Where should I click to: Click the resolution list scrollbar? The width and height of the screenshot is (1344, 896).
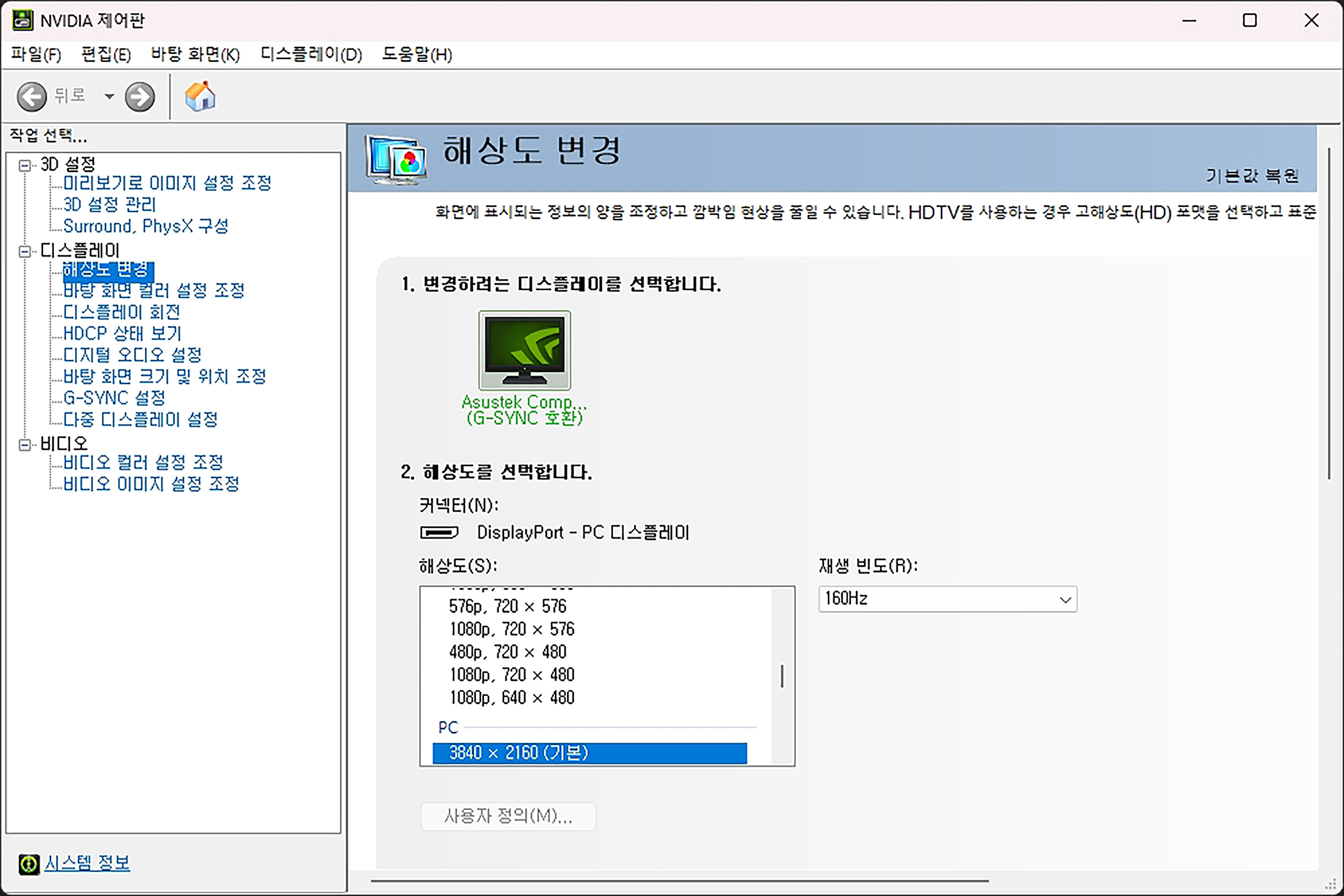click(782, 676)
